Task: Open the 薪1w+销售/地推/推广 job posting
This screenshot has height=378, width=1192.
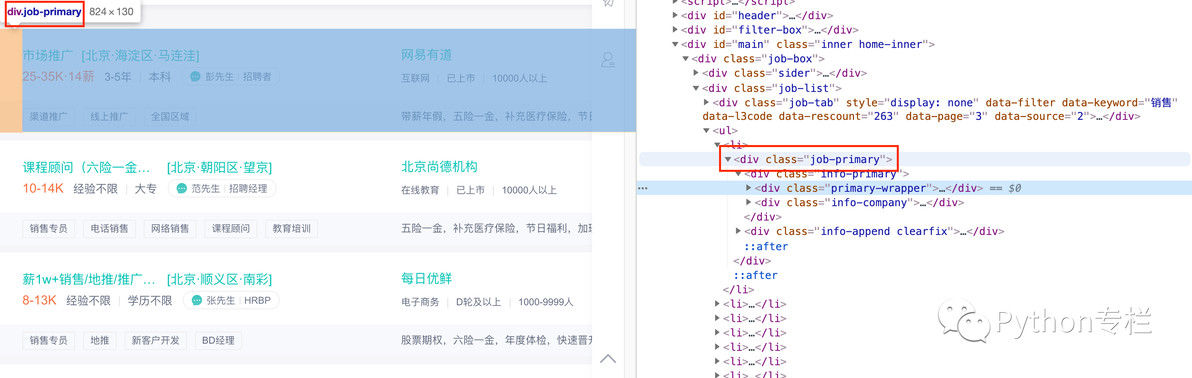Action: pos(90,279)
